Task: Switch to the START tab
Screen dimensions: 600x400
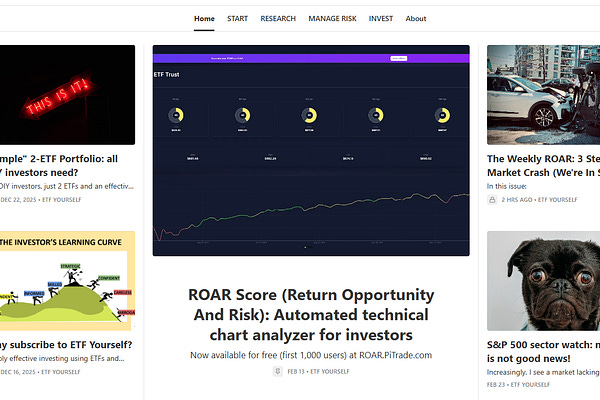Action: pyautogui.click(x=237, y=18)
